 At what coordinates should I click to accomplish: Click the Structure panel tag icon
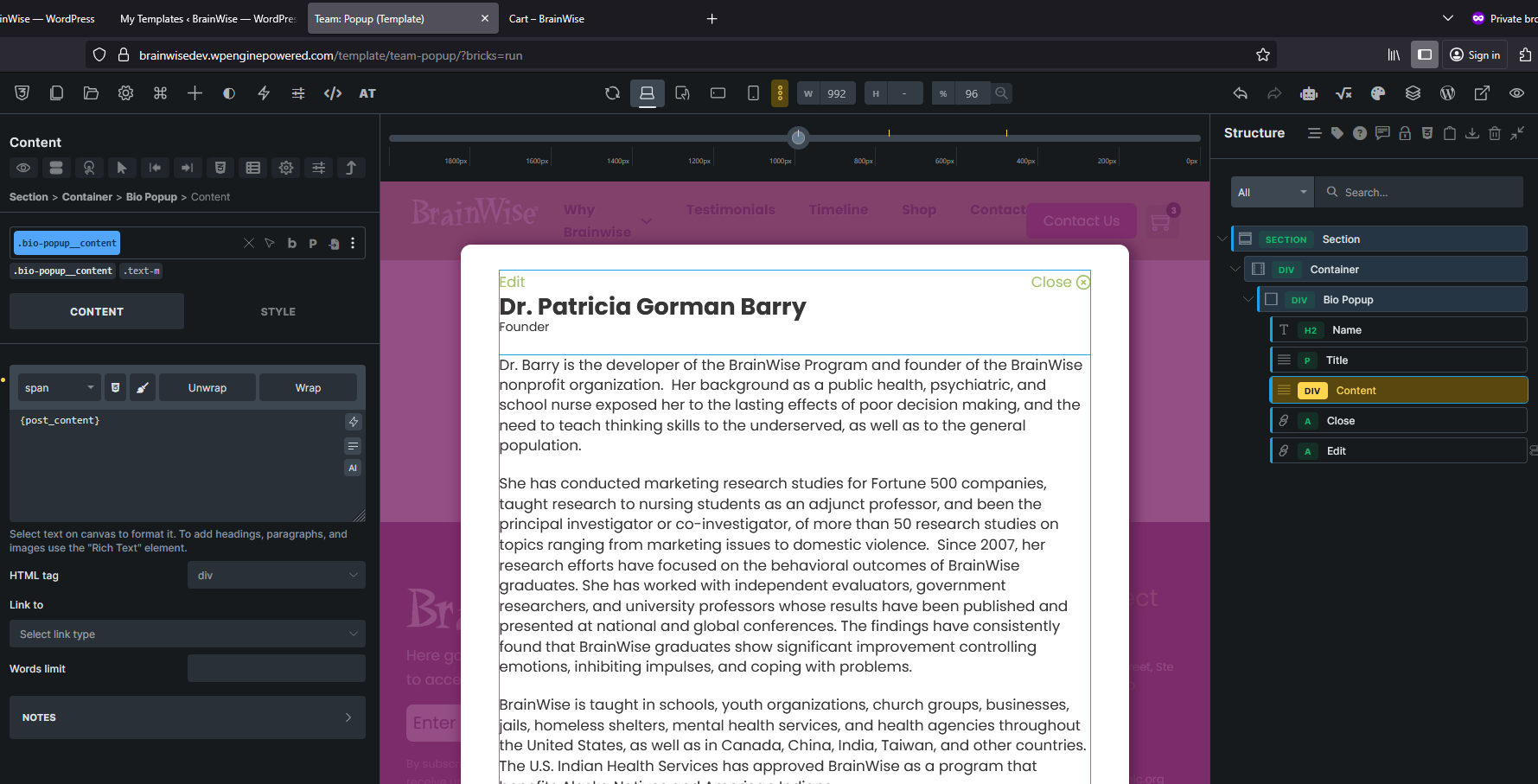coord(1337,133)
